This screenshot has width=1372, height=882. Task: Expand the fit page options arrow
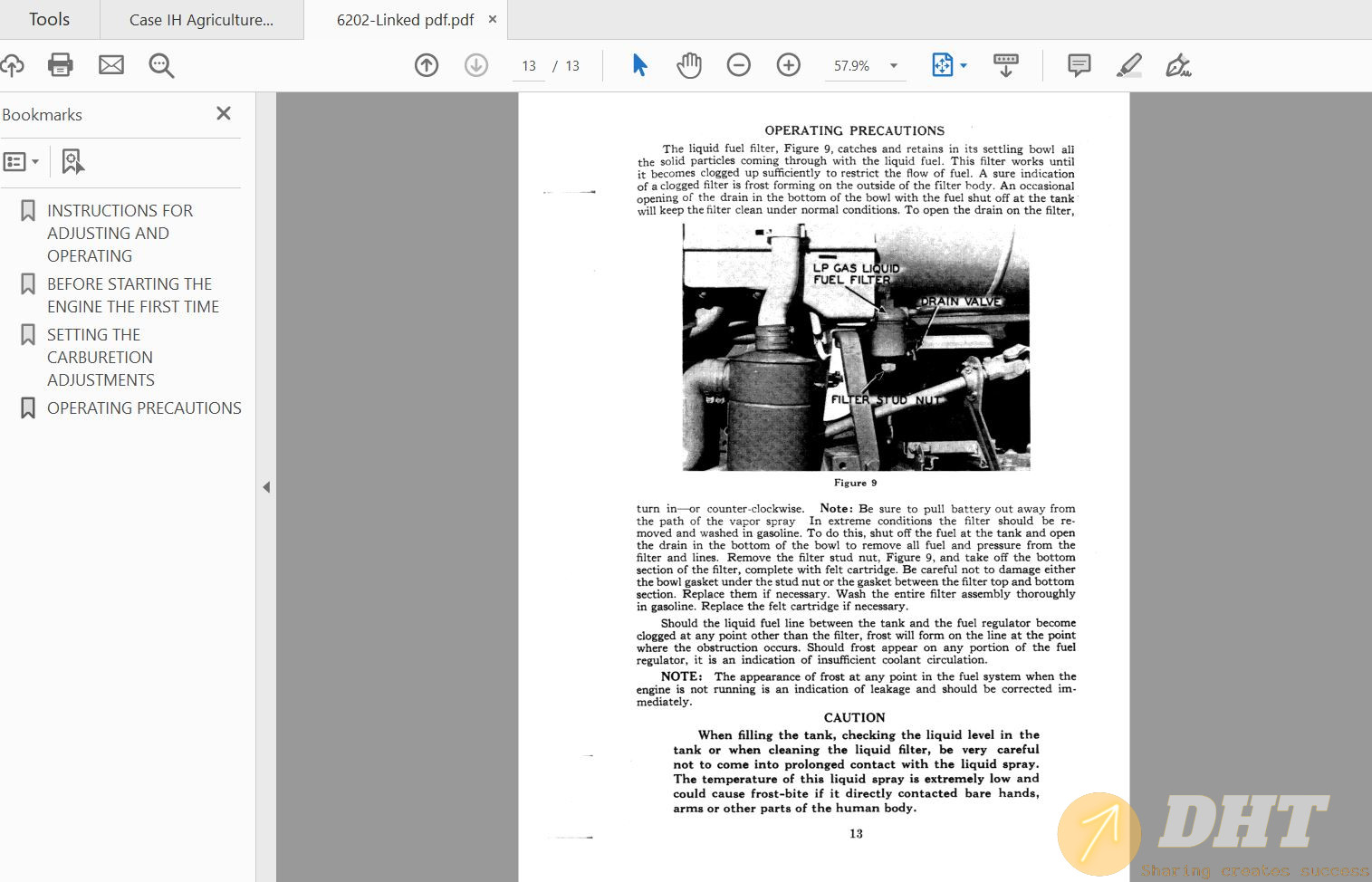[x=964, y=65]
